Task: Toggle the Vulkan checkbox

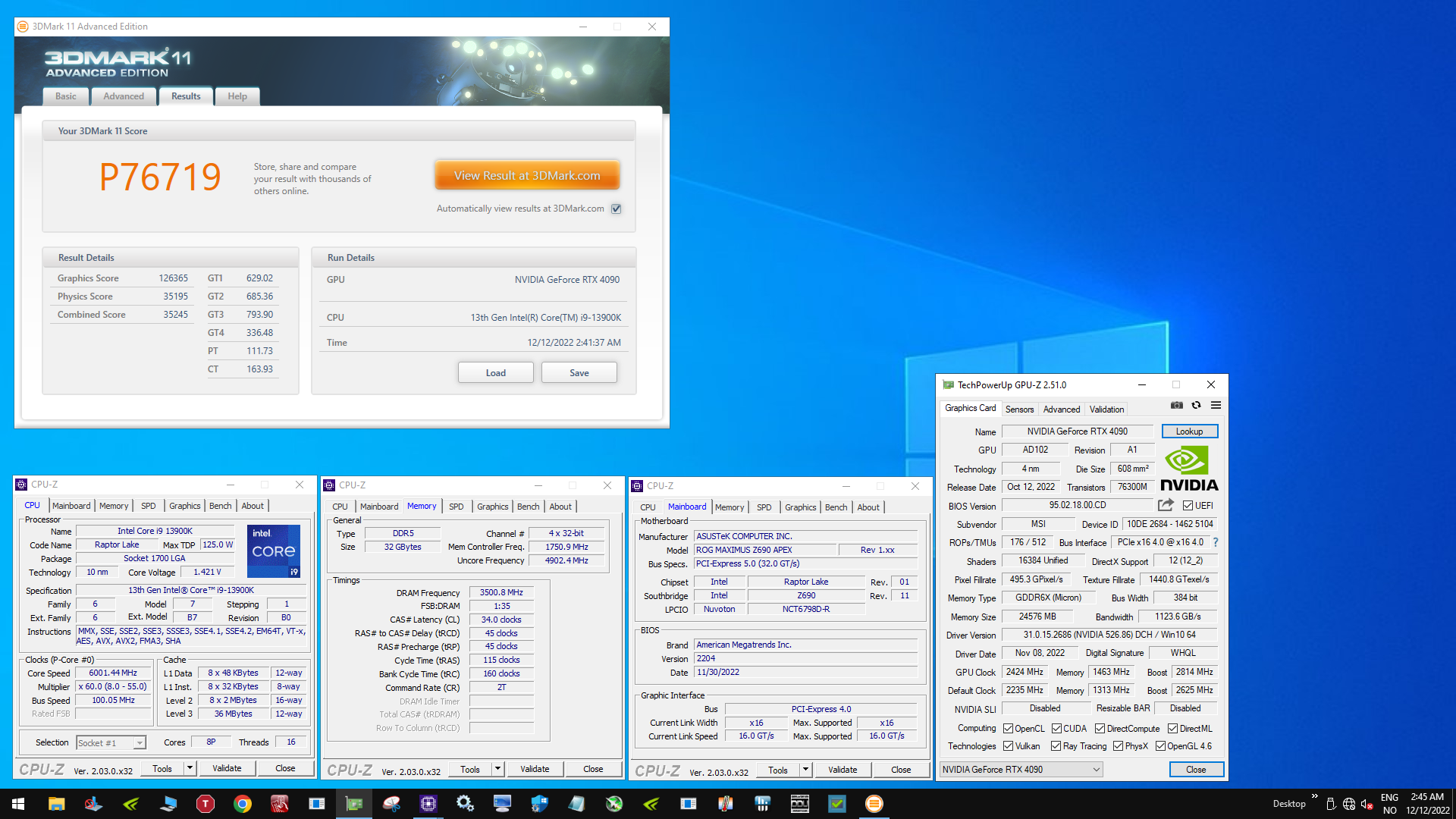Action: (x=1009, y=746)
